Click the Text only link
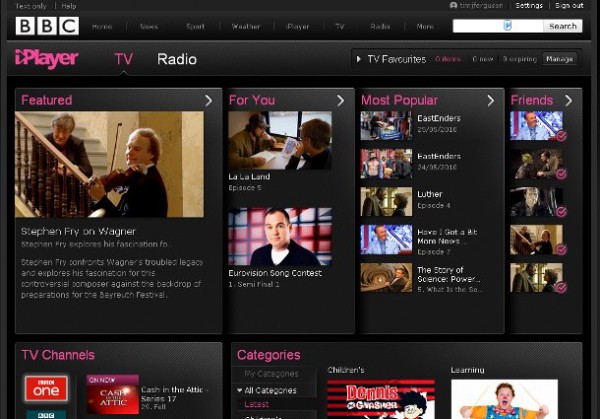 pyautogui.click(x=31, y=6)
